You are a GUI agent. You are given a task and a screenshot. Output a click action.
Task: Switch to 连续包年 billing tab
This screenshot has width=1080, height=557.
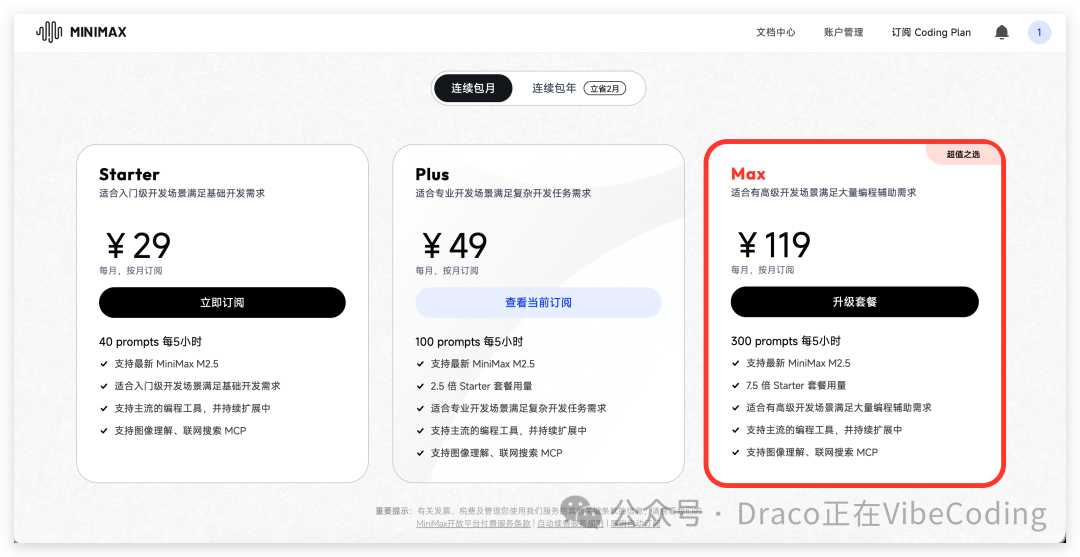pos(554,88)
